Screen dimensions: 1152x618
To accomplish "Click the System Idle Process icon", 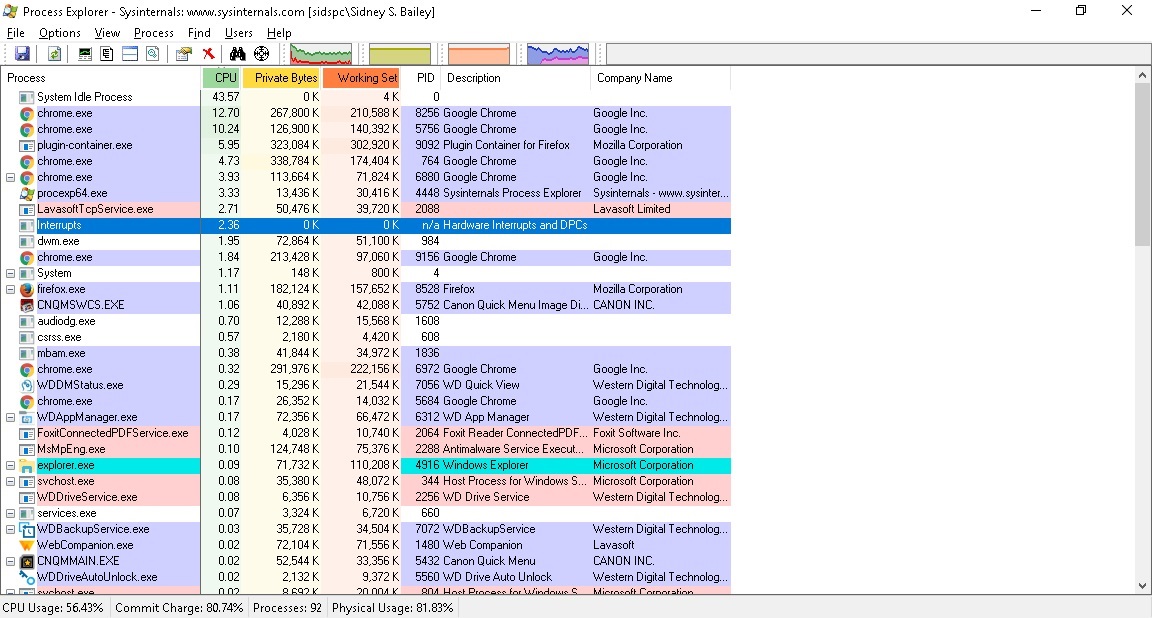I will (x=26, y=97).
